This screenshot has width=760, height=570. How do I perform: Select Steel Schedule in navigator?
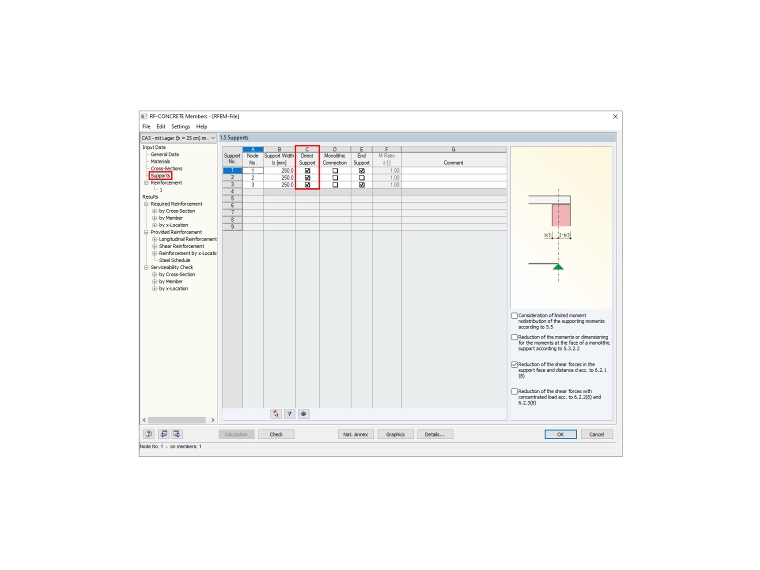tap(174, 260)
